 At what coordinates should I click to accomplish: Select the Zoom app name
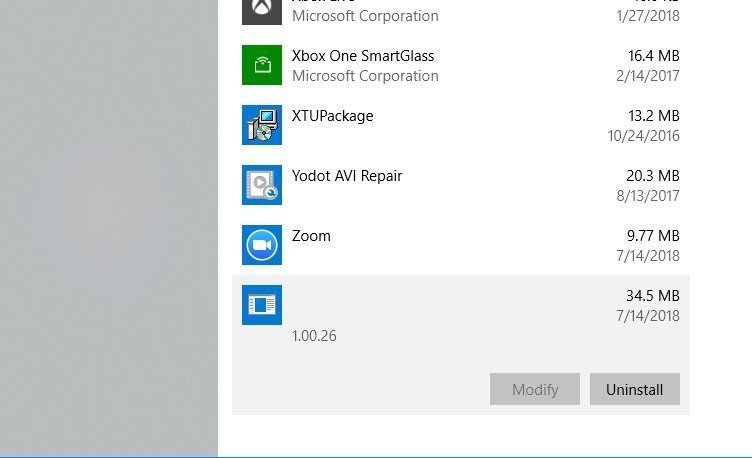[311, 236]
